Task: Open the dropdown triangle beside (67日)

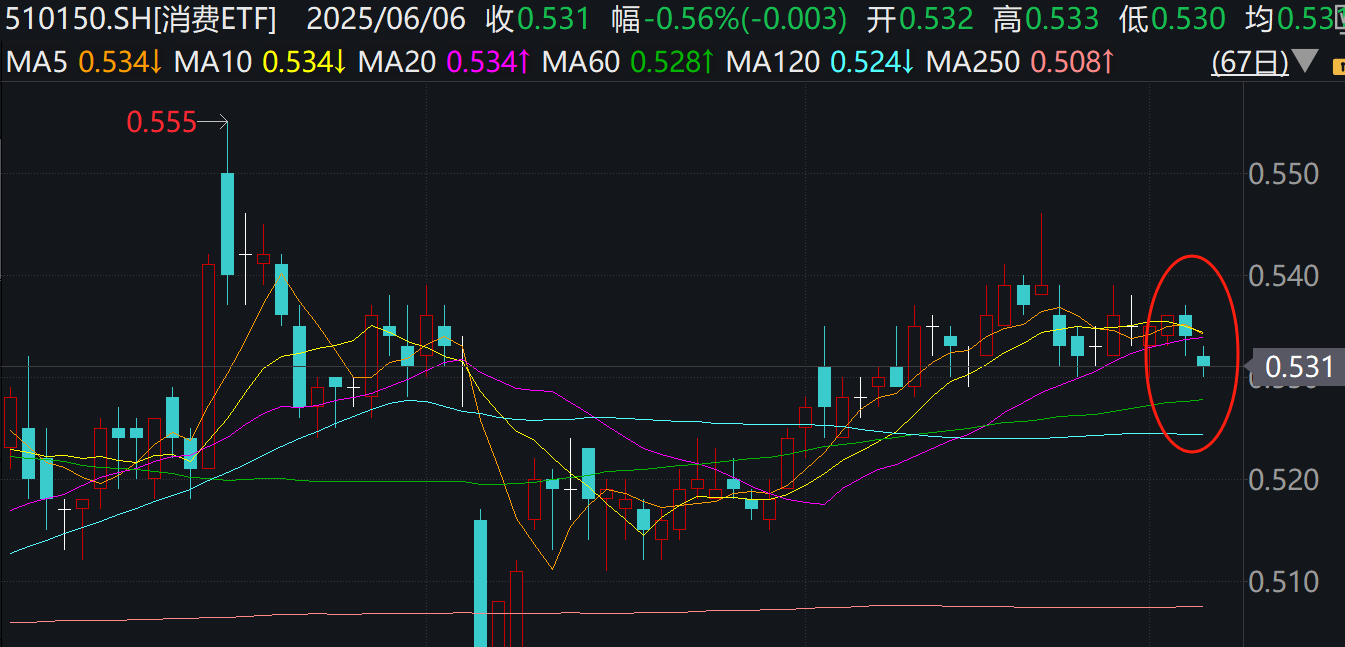Action: pos(1305,63)
